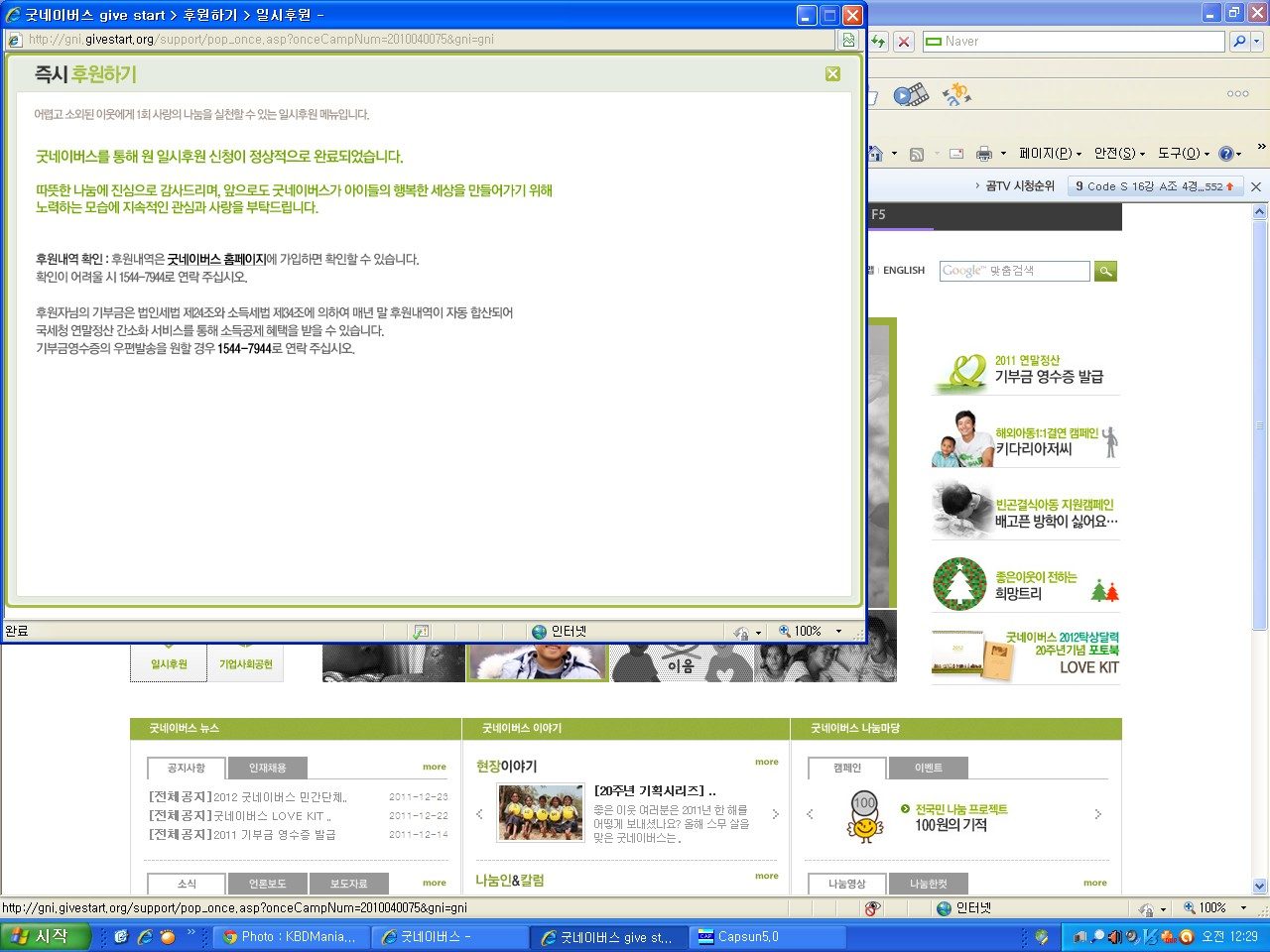Screen dimensions: 1270x952
Task: Click previous arrow in 현장이야기 carousel
Action: coord(480,814)
